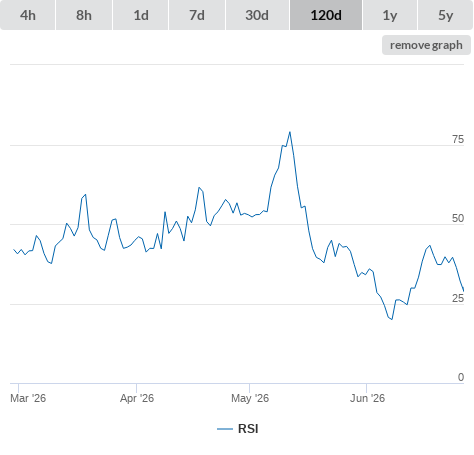Choose the 1d range tab
This screenshot has height=455, width=474.
point(141,15)
